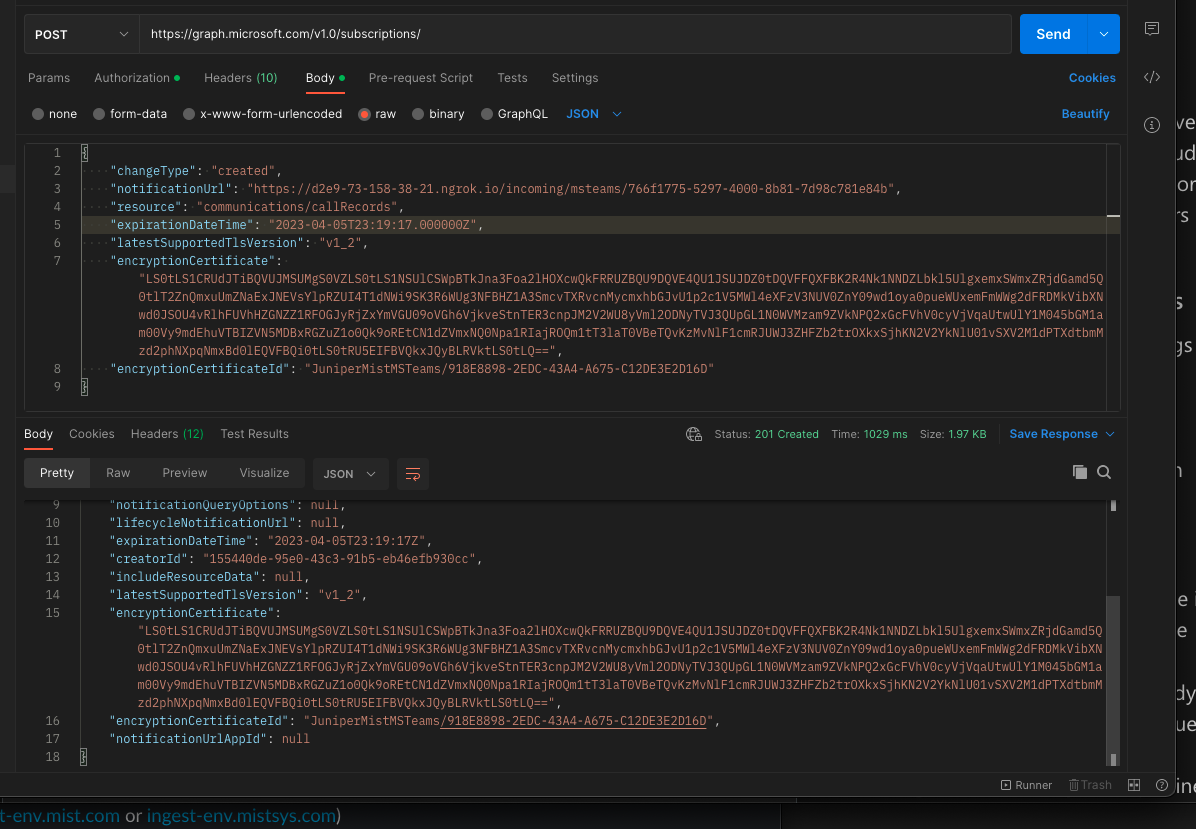The width and height of the screenshot is (1196, 829).
Task: Change the request body JSON format dropdown
Action: [x=593, y=114]
